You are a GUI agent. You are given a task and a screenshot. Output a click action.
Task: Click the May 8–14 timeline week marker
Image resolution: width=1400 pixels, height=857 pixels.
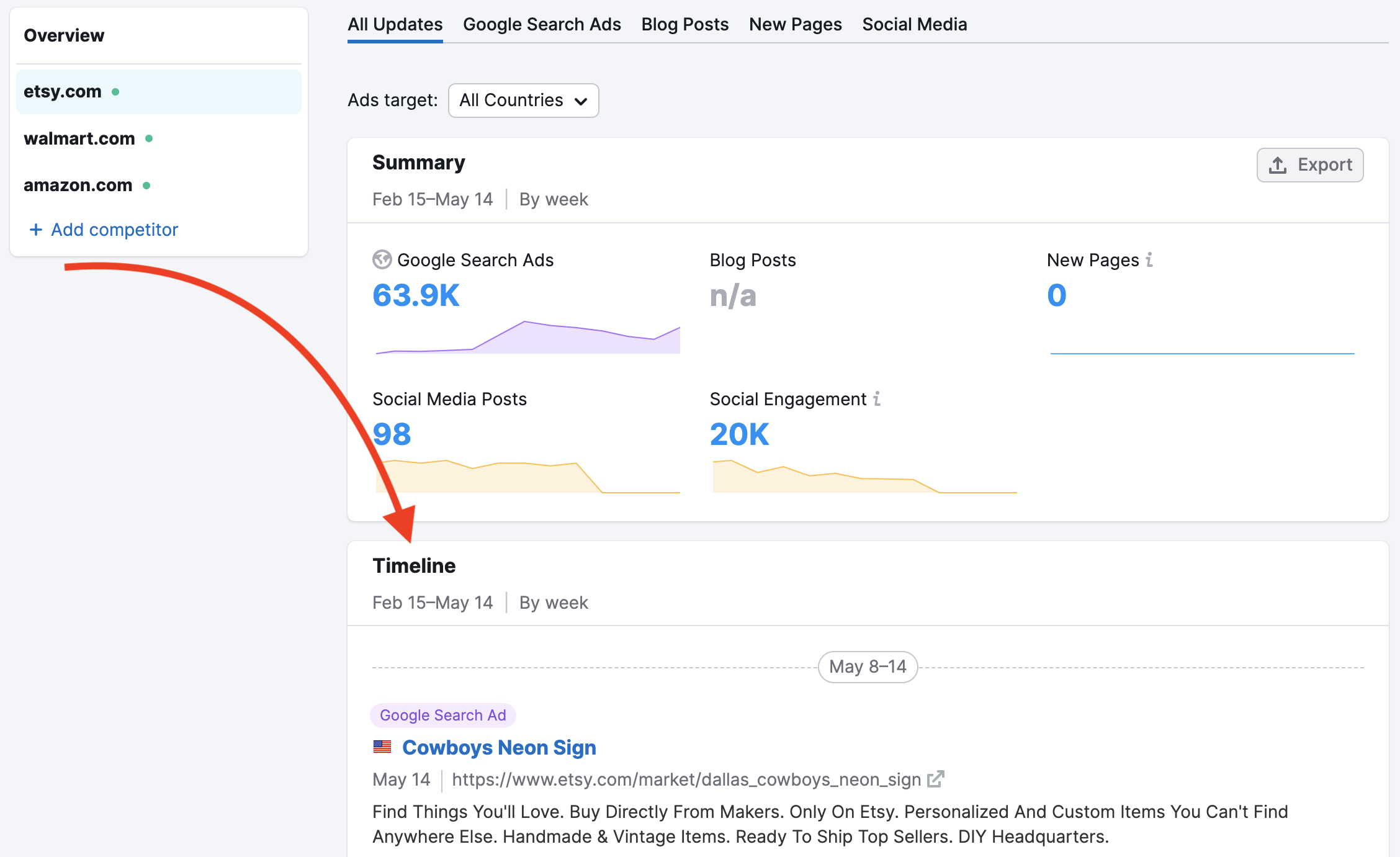coord(867,666)
